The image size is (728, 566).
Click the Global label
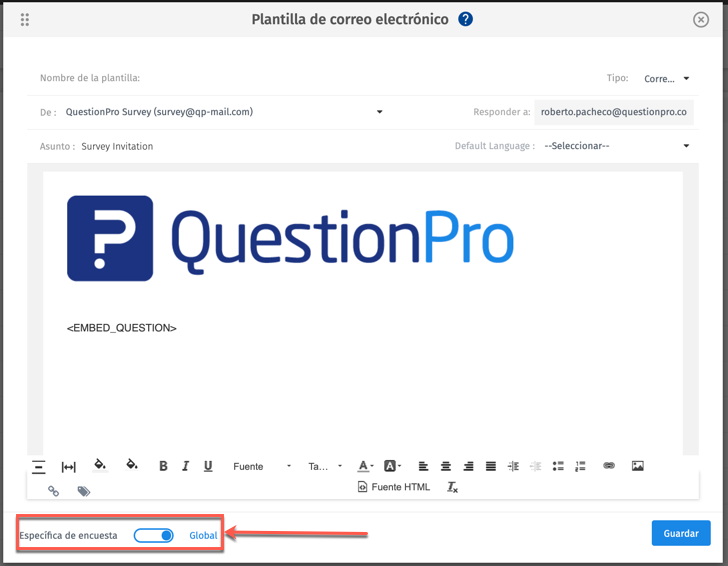tap(203, 535)
